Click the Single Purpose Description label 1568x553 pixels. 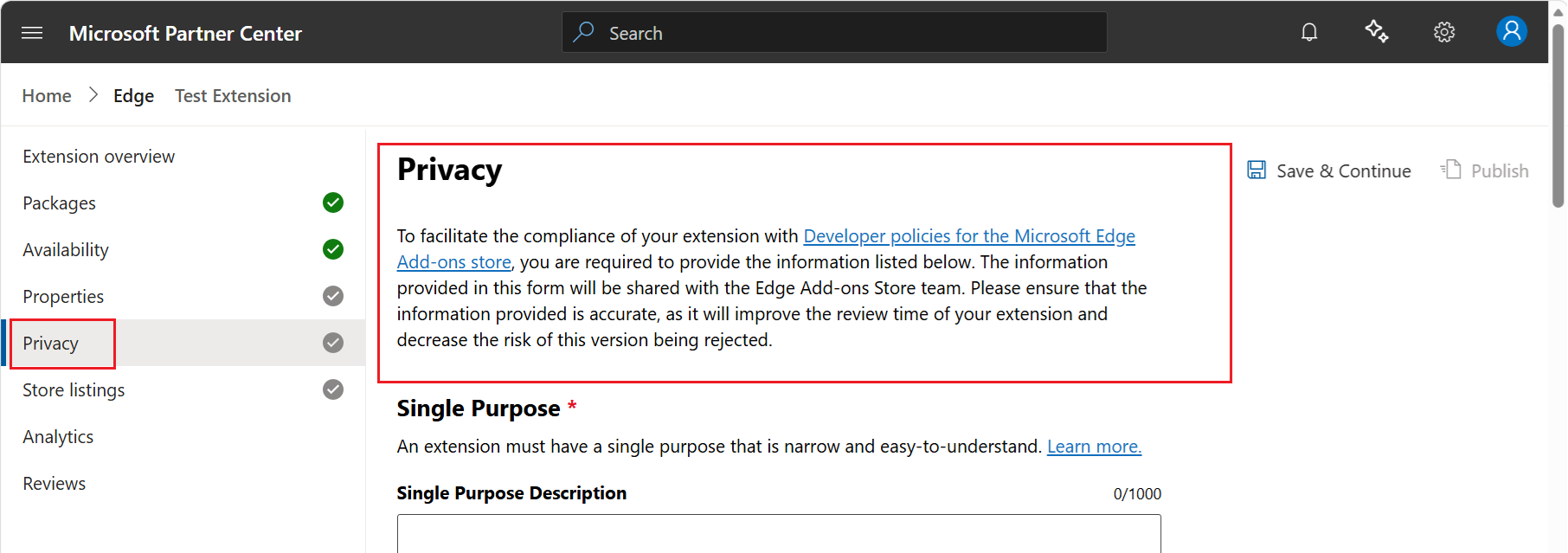click(511, 493)
